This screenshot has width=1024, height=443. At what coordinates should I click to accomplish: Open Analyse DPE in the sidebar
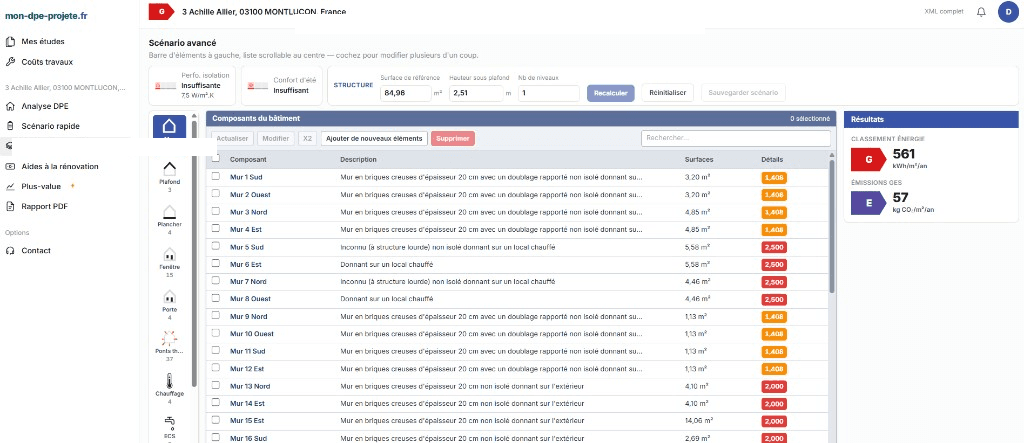[44, 106]
